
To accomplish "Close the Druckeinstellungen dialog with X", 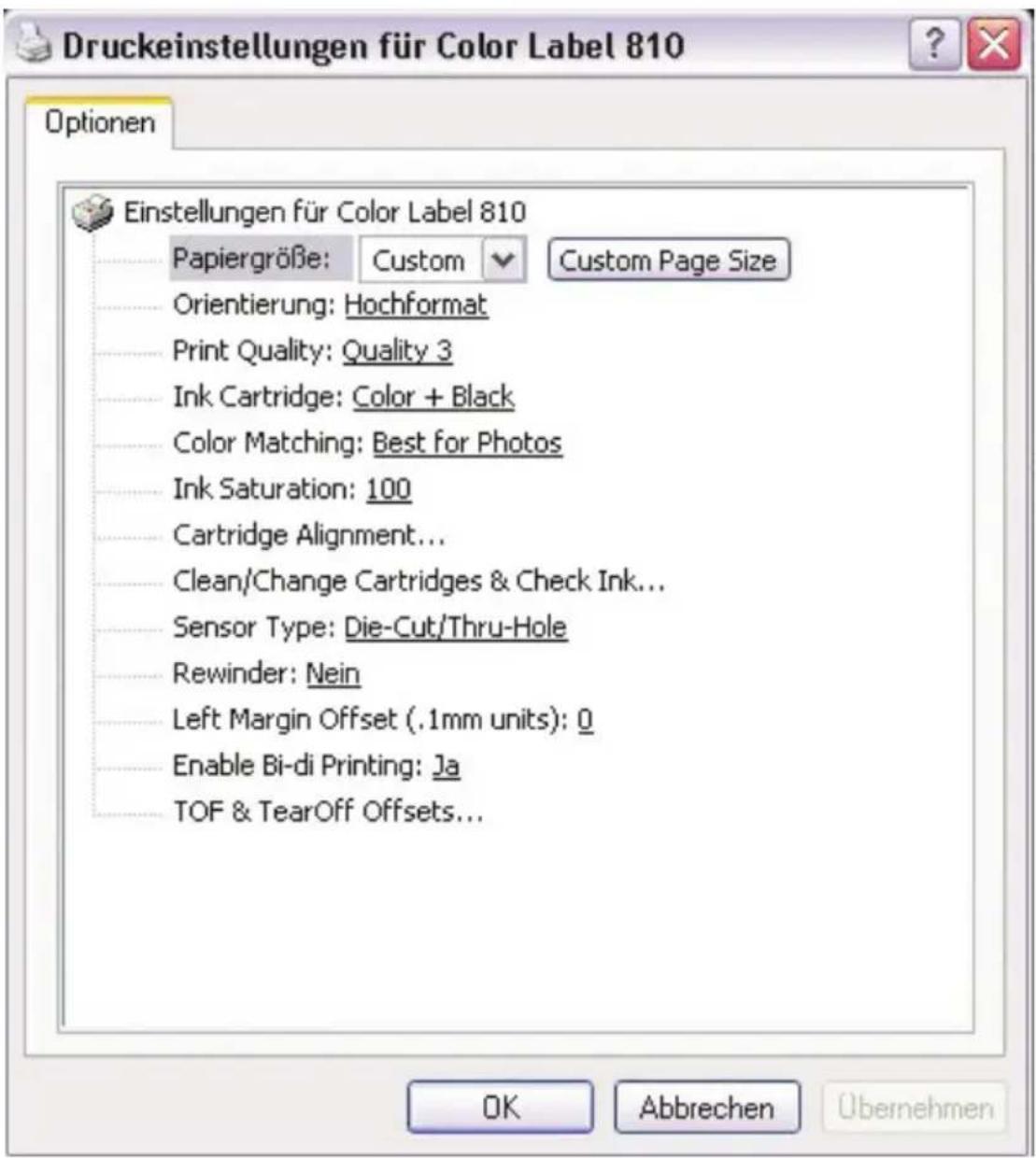I will [993, 45].
